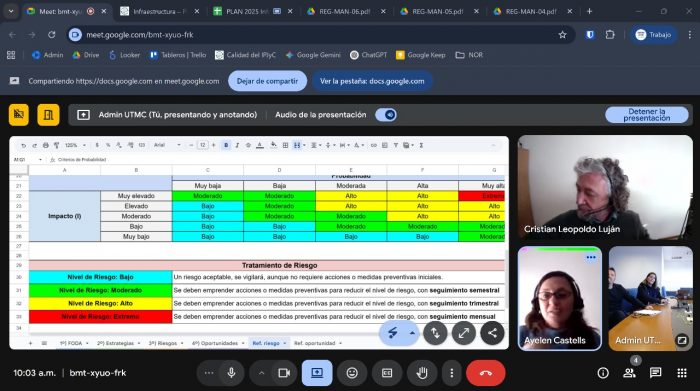Click Detener la presentación button

point(646,115)
